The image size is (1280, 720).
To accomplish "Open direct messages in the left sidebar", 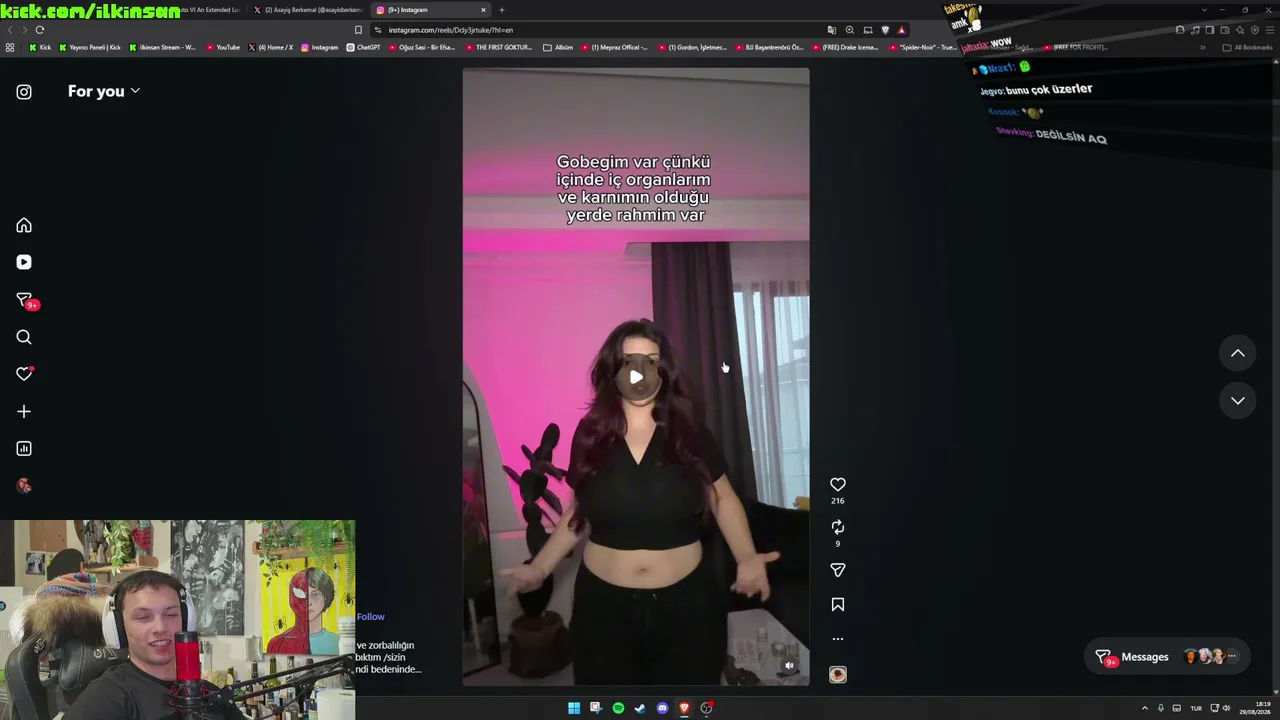I will (x=25, y=300).
